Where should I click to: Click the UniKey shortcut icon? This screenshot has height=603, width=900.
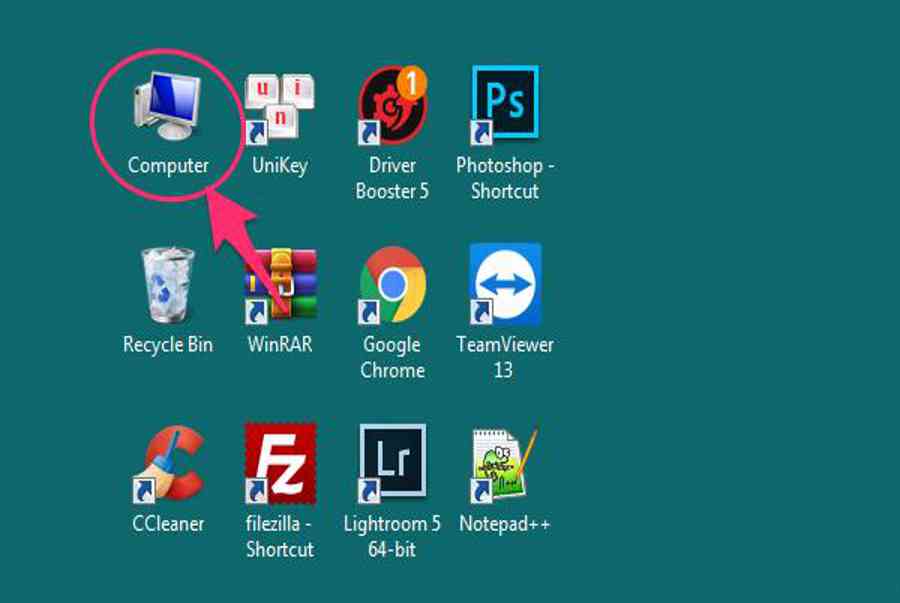click(280, 108)
